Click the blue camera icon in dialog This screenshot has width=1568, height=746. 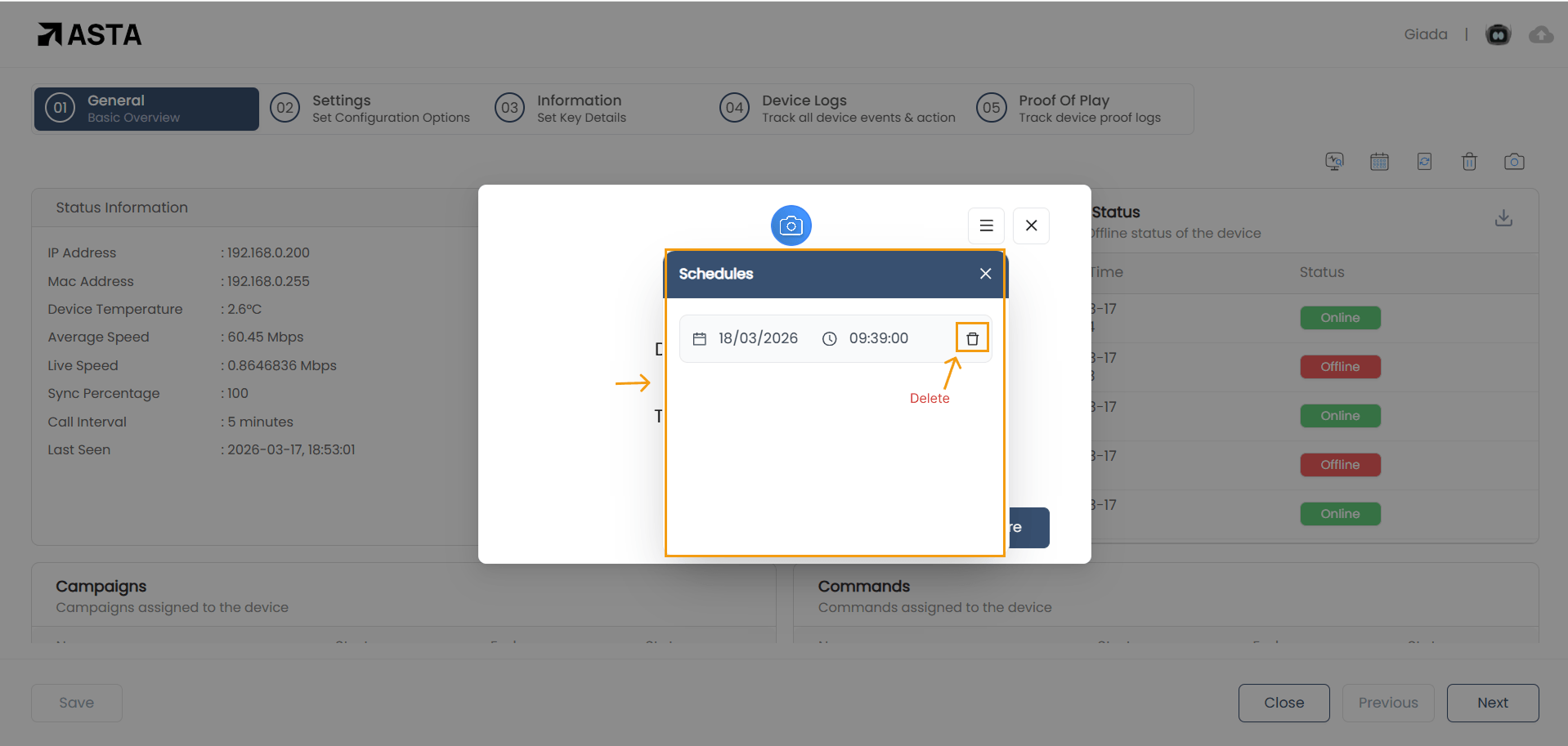791,226
